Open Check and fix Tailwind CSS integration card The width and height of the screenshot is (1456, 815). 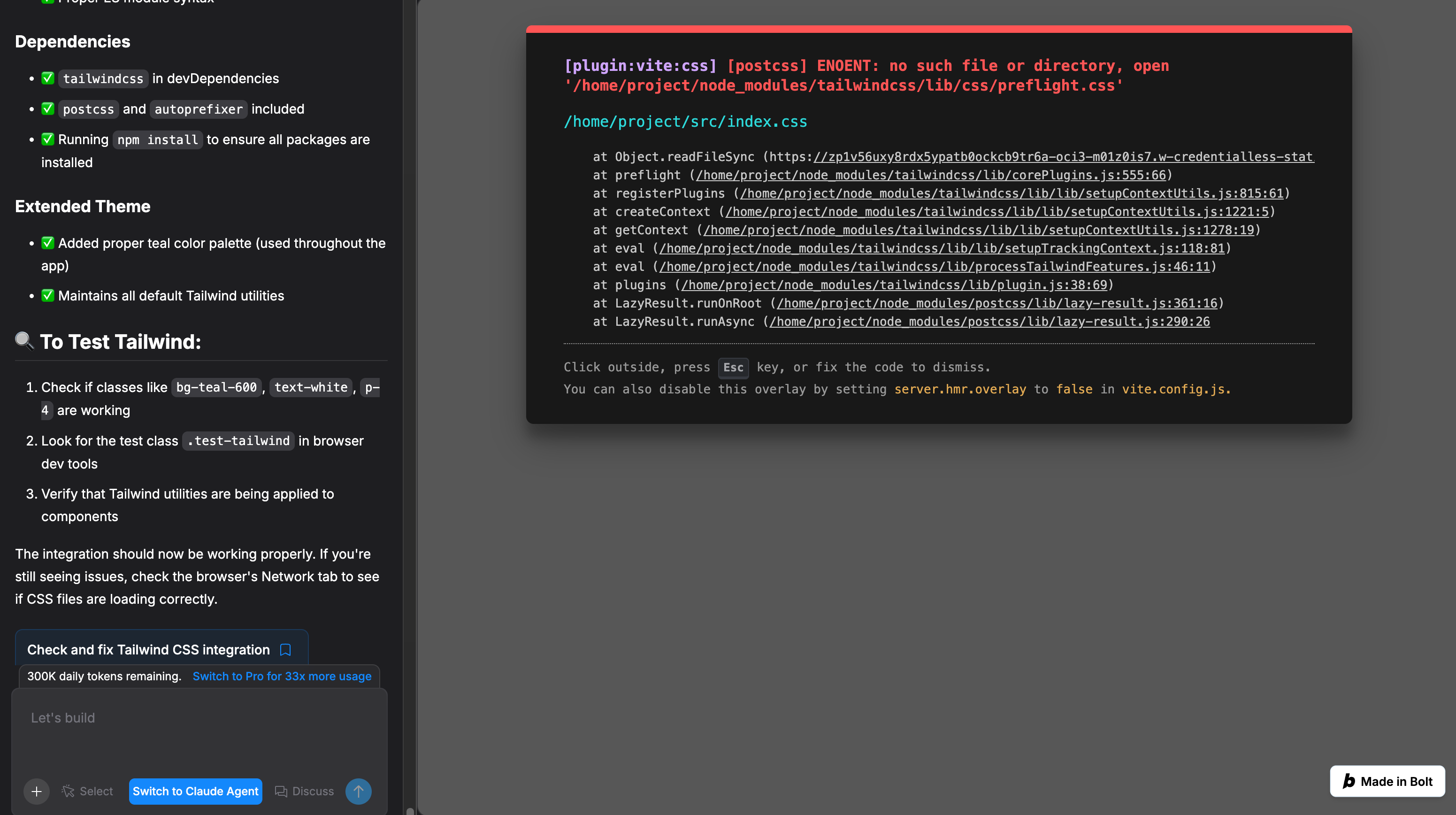click(x=148, y=650)
